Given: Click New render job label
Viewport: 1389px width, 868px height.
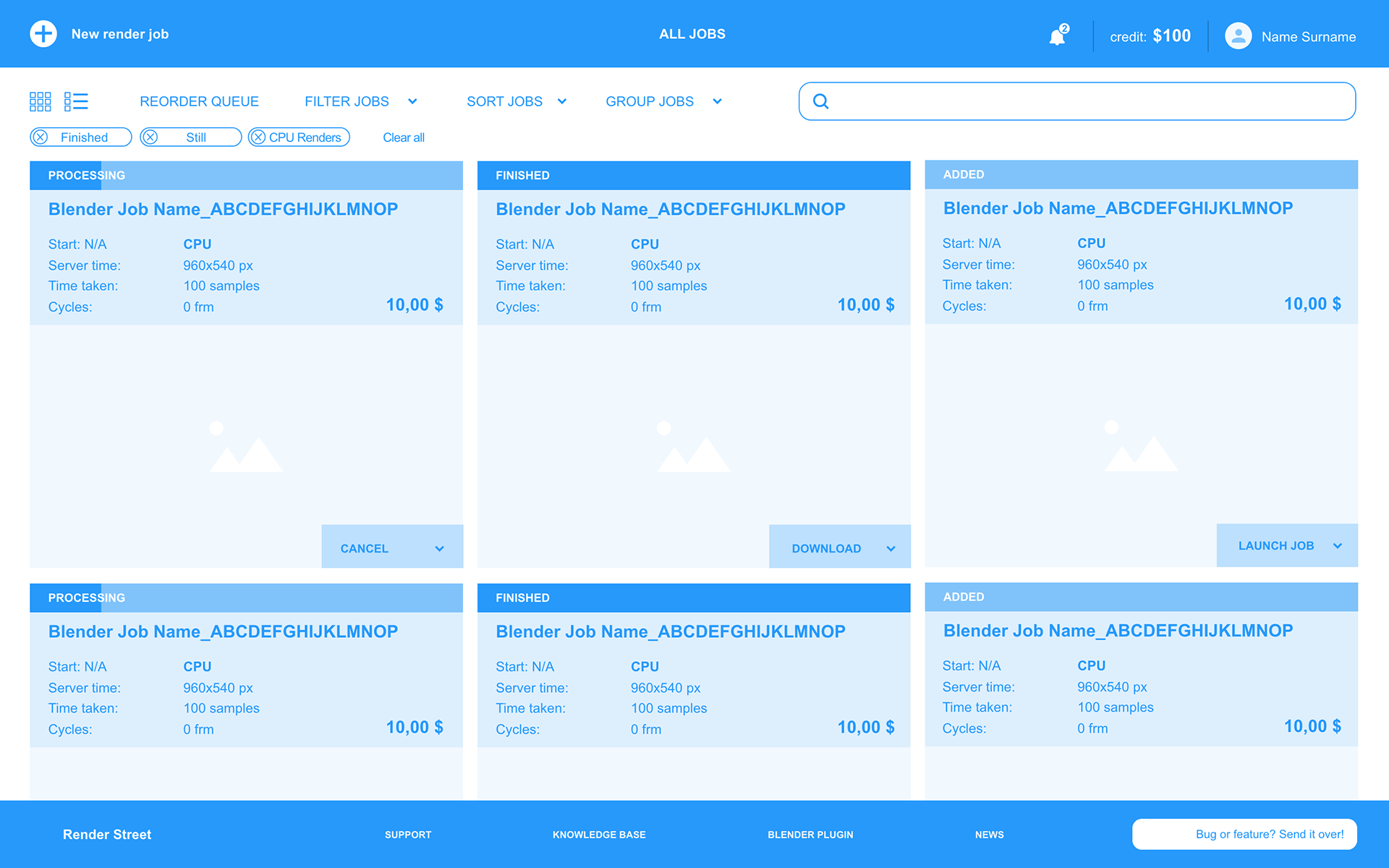Looking at the screenshot, I should pos(120,34).
